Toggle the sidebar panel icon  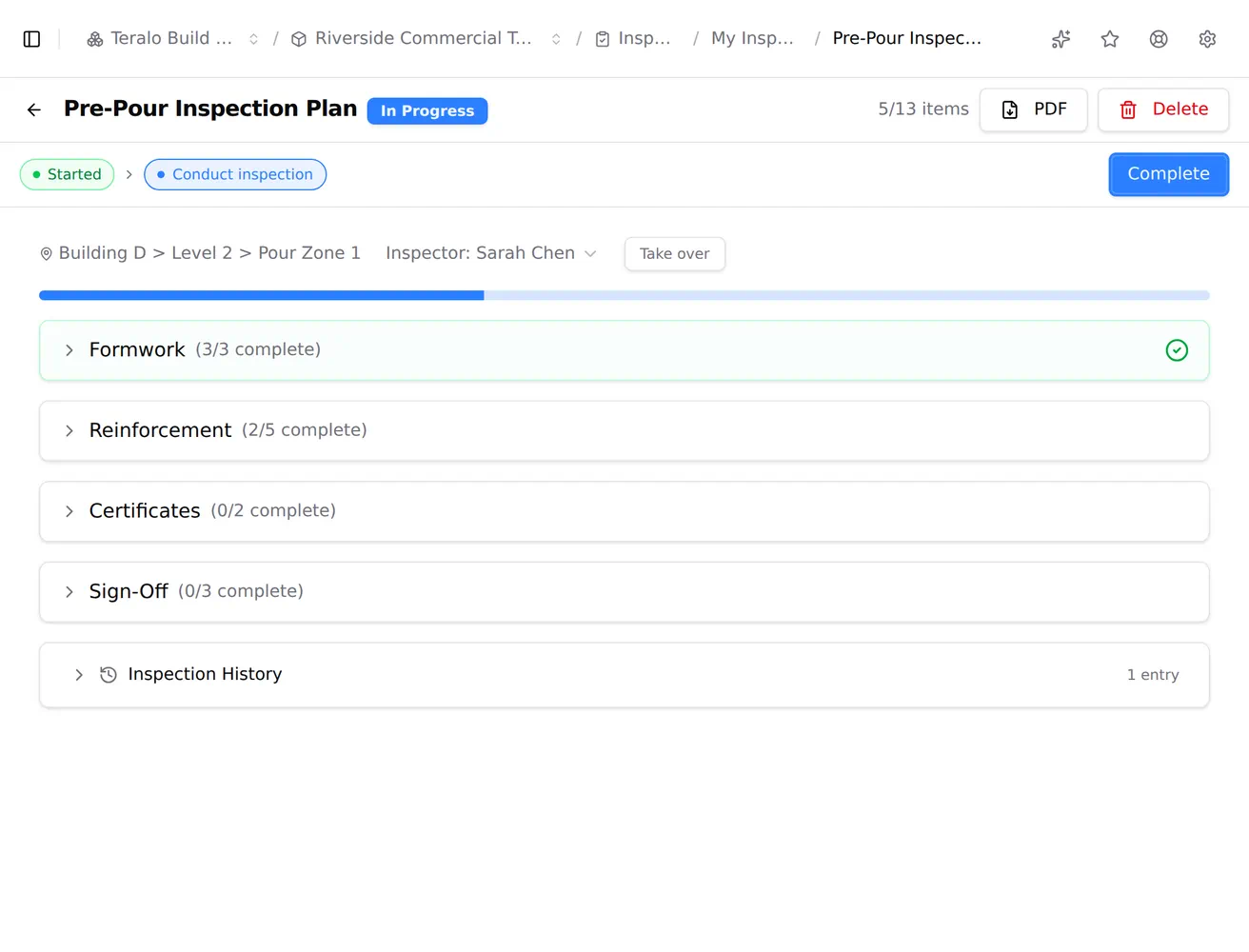31,39
